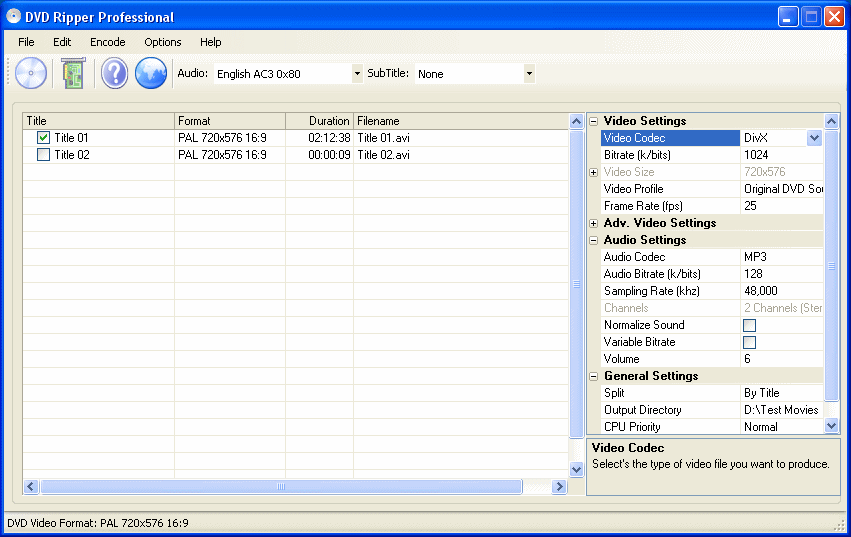Open the Video Codec DivX dropdown arrow
The height and width of the screenshot is (537, 851).
(814, 138)
